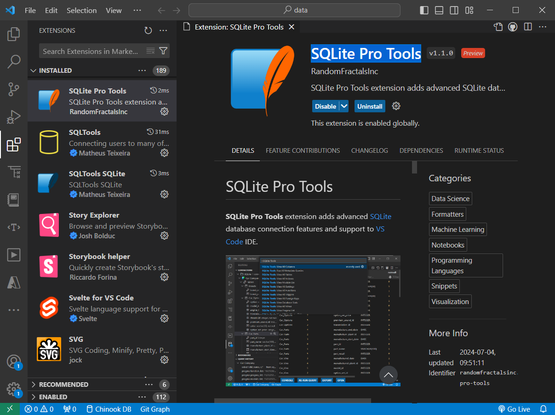Open hidden menu bar items ellipsis
Image resolution: width=555 pixels, height=415 pixels.
137,10
